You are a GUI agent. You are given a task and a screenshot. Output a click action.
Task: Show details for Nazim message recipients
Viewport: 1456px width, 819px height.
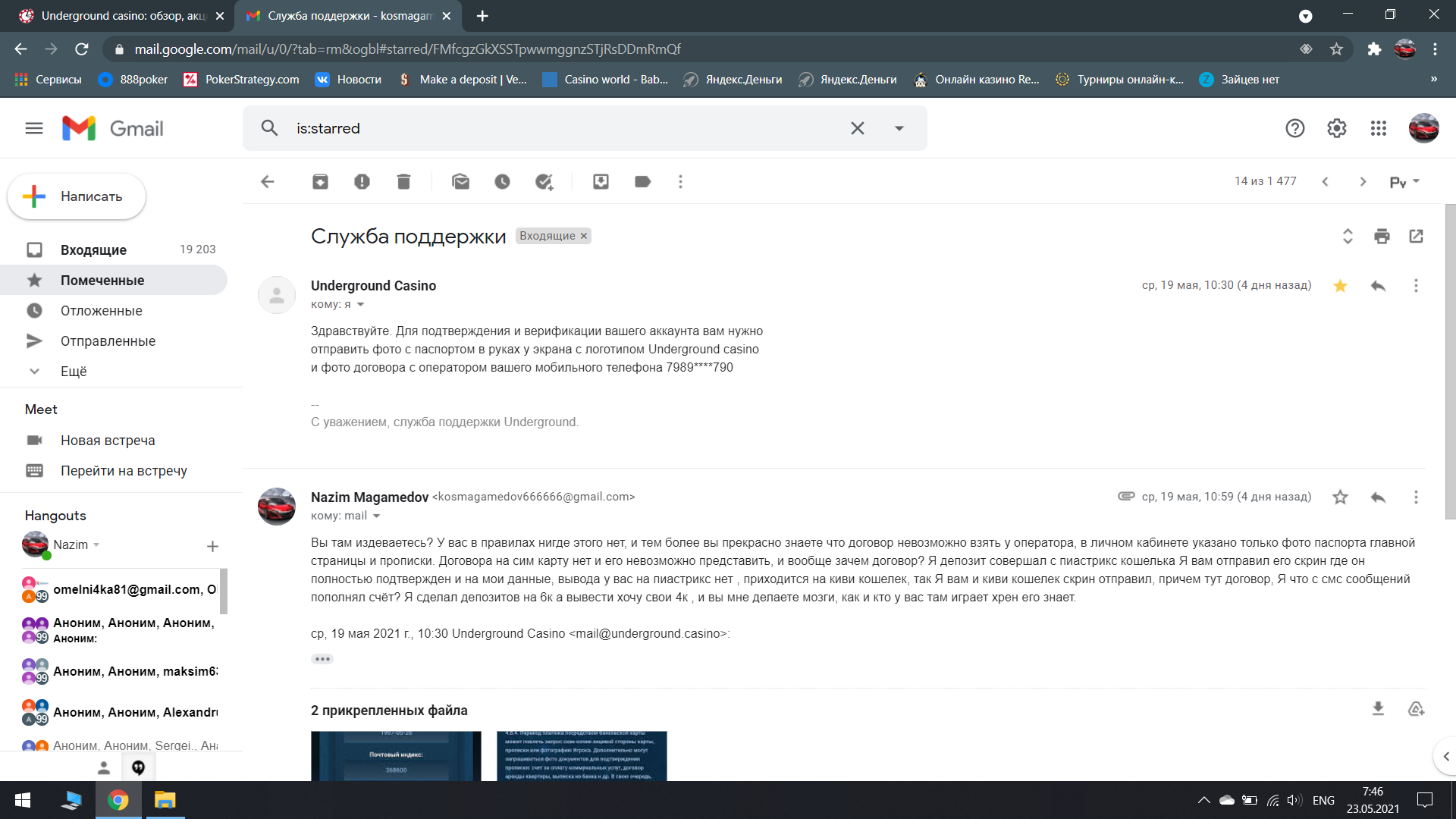tap(376, 516)
